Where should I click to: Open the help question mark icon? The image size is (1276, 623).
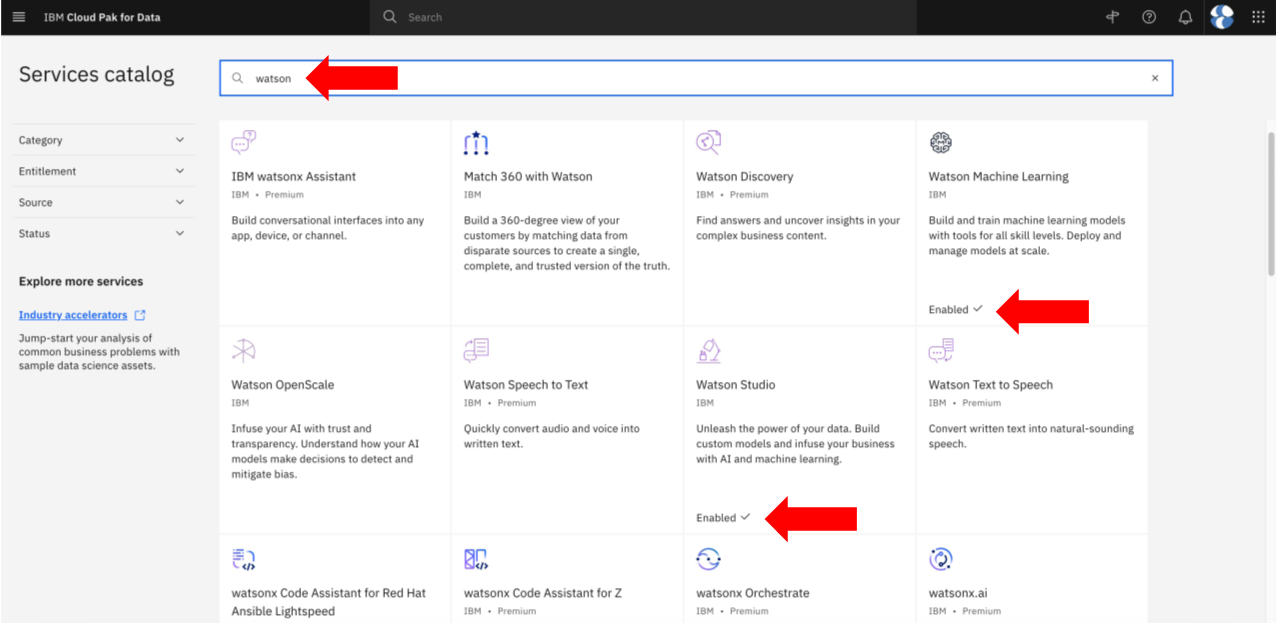[x=1149, y=17]
